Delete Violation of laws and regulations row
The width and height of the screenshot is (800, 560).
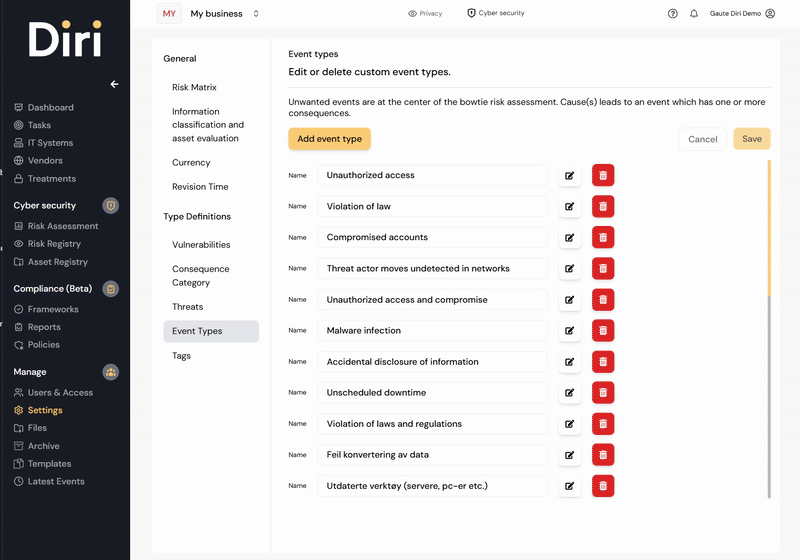(x=603, y=424)
